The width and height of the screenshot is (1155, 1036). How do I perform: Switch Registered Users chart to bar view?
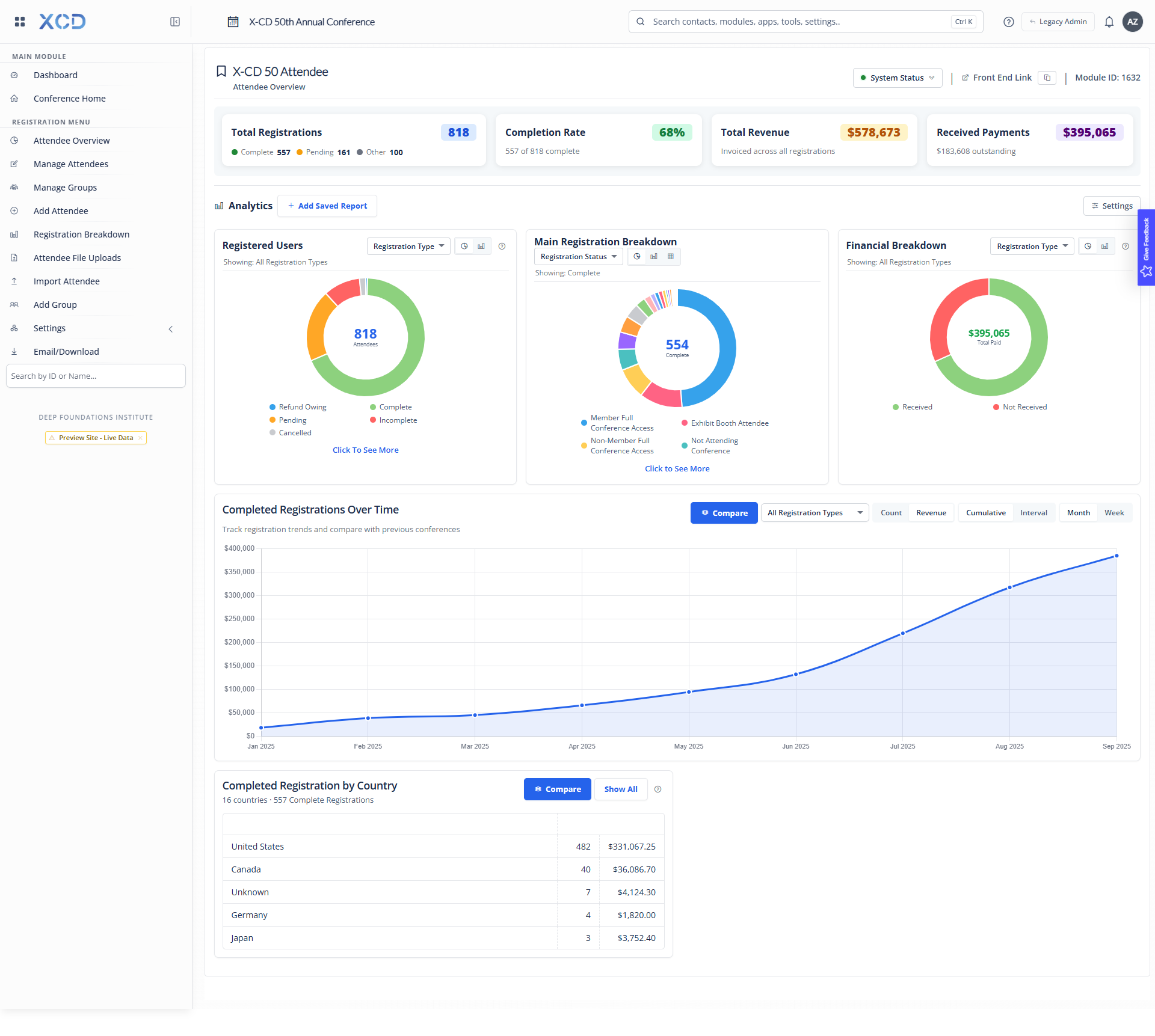coord(481,246)
